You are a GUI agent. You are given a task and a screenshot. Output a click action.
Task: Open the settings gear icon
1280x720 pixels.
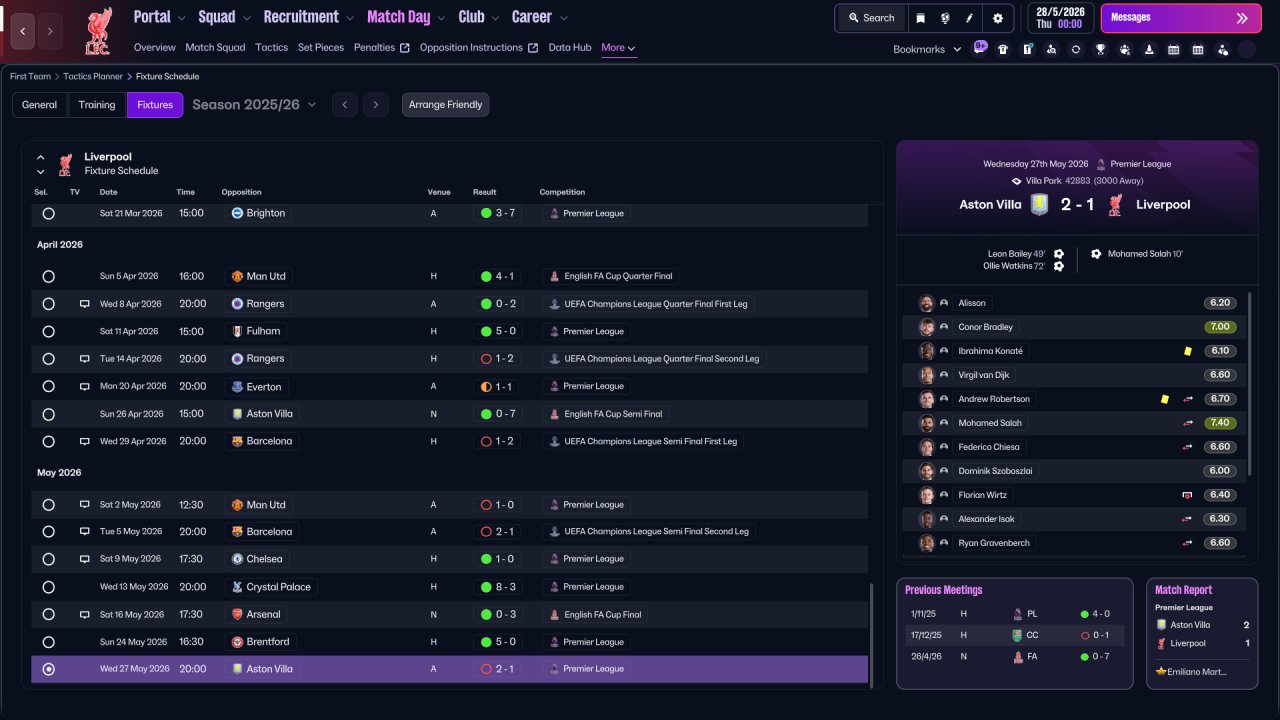point(997,18)
